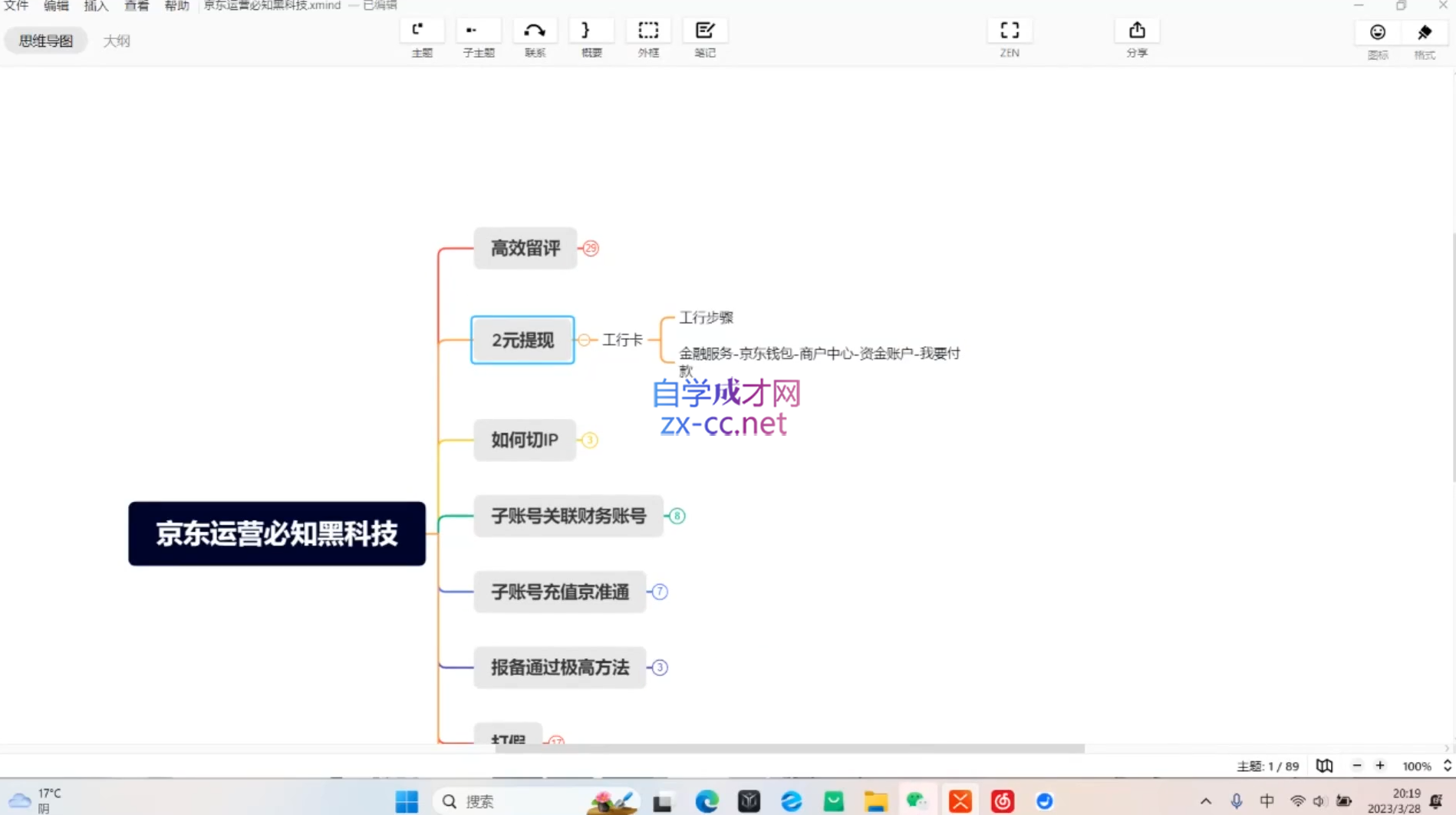Click the horizontal canvas scrollbar

coord(790,748)
